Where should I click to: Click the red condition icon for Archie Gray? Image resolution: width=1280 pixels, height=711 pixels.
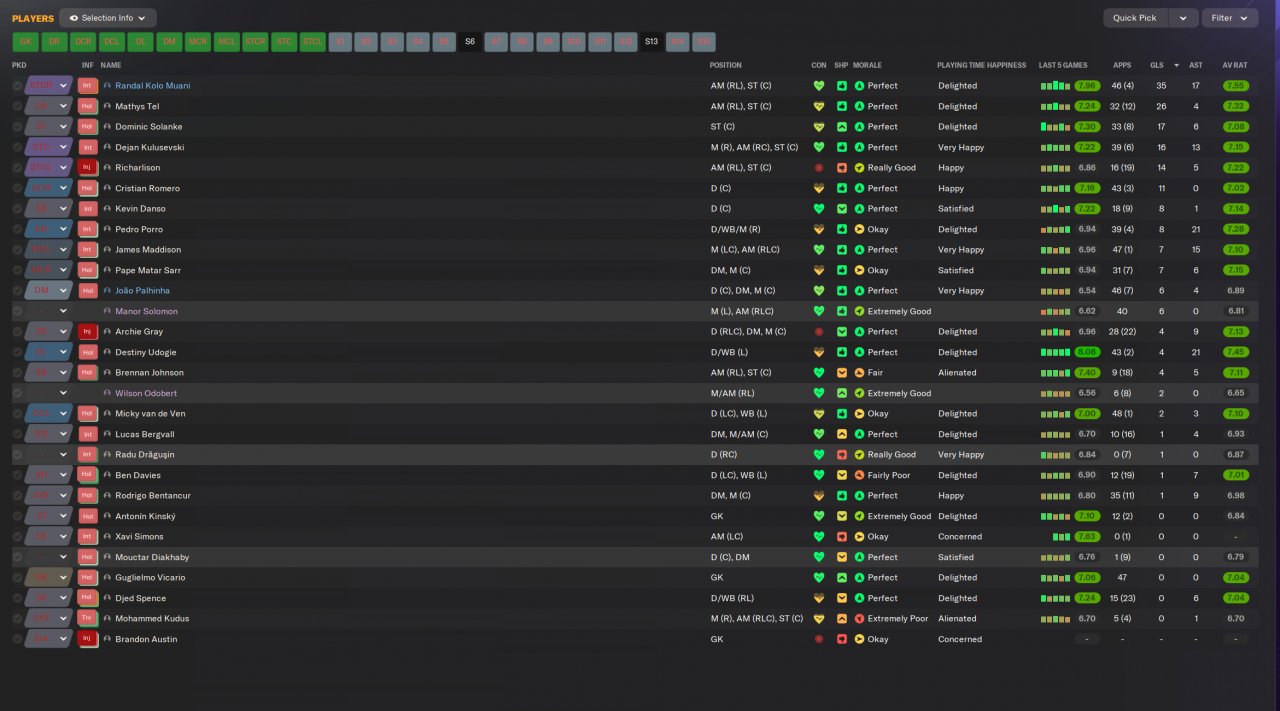click(x=819, y=332)
